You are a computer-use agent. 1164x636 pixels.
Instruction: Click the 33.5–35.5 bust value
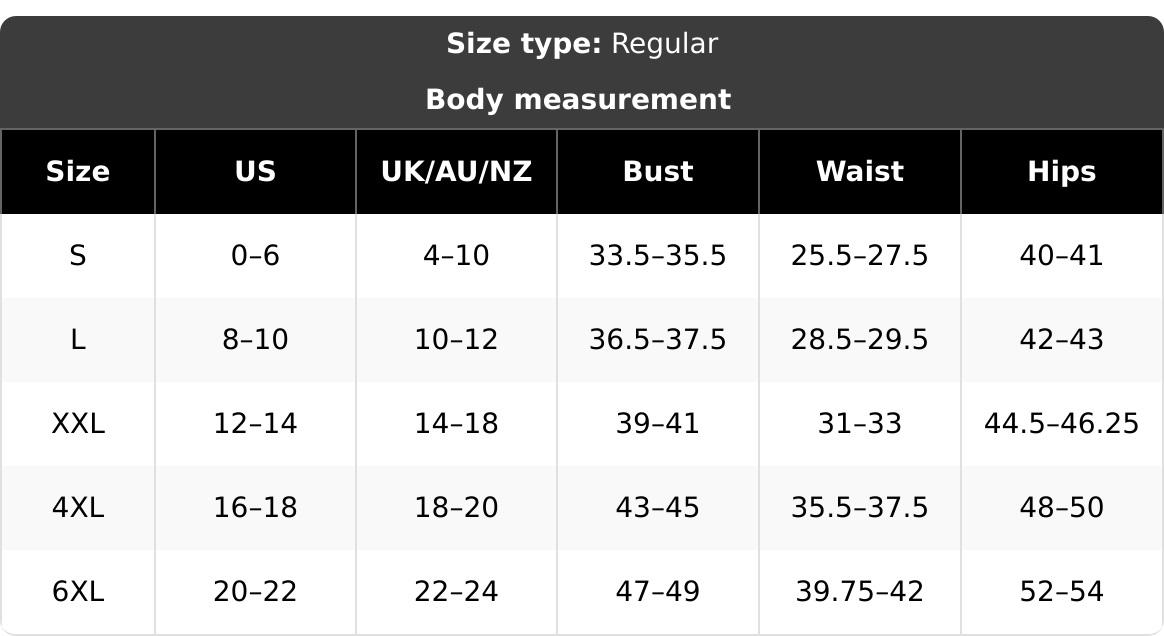coord(658,255)
